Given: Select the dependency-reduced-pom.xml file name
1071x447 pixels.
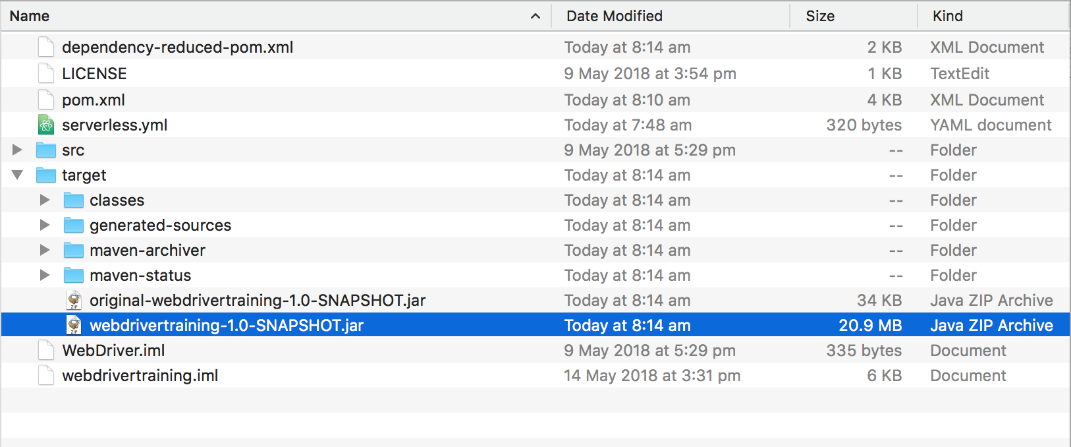Looking at the screenshot, I should click(177, 47).
